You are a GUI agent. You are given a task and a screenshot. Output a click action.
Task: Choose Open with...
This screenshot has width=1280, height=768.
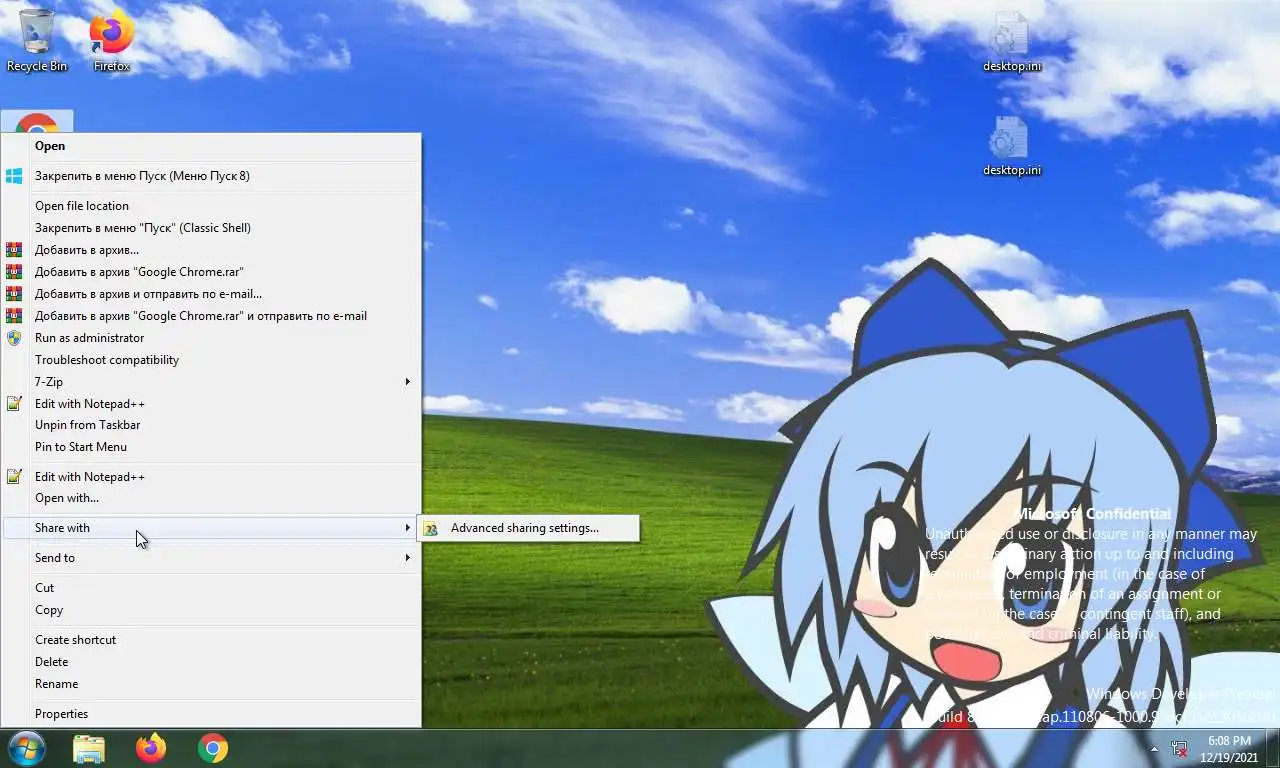[x=212, y=498]
